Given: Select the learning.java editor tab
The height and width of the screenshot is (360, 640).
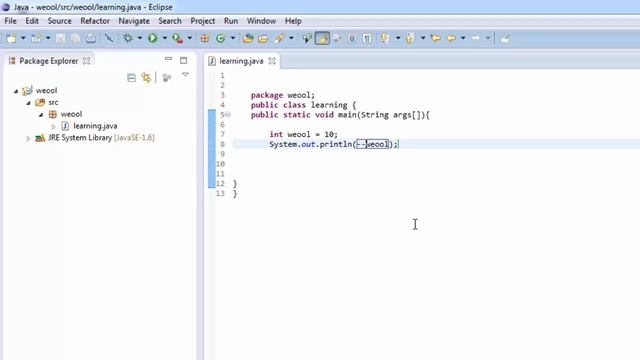Looking at the screenshot, I should click(241, 61).
